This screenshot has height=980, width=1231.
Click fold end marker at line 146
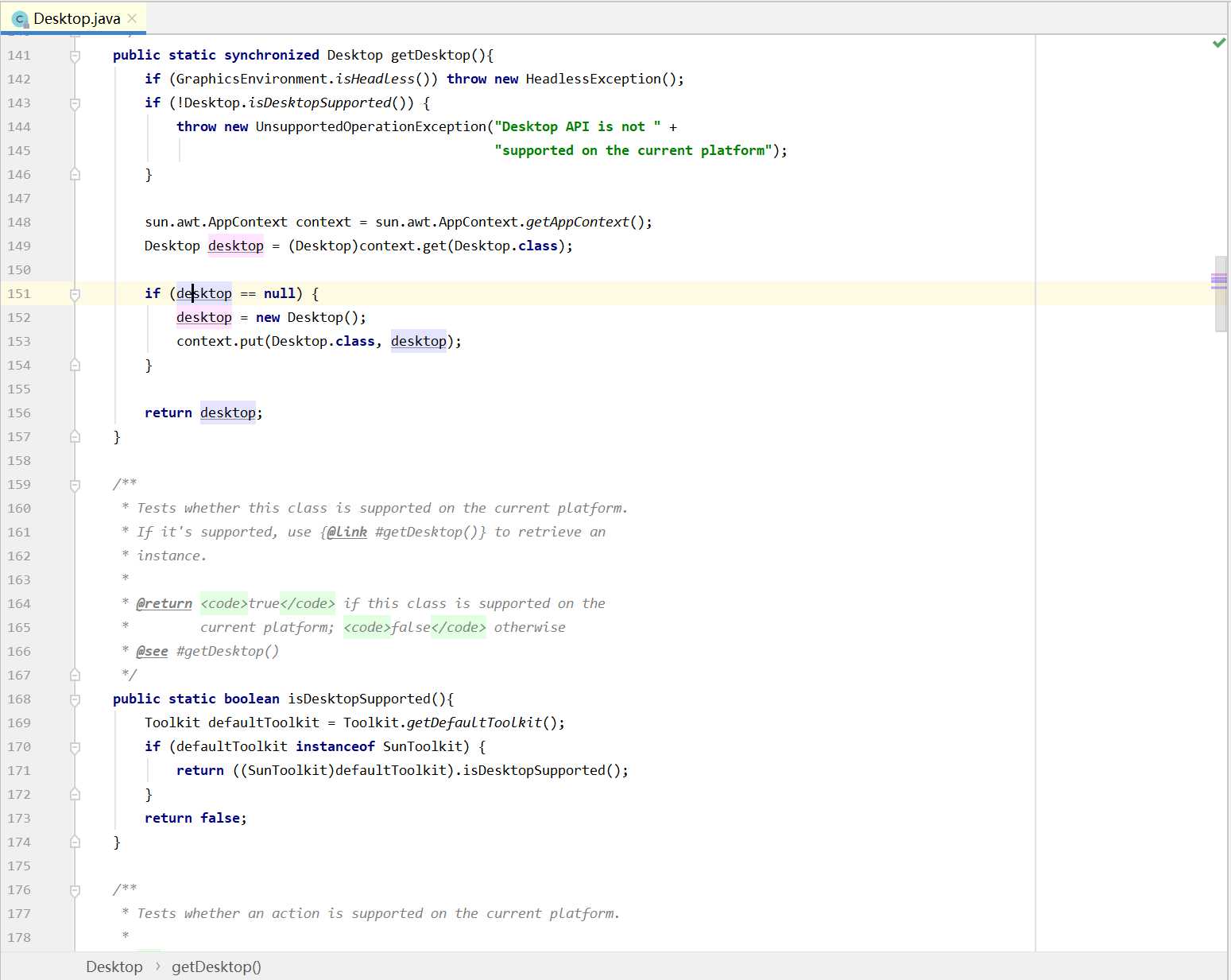click(75, 174)
